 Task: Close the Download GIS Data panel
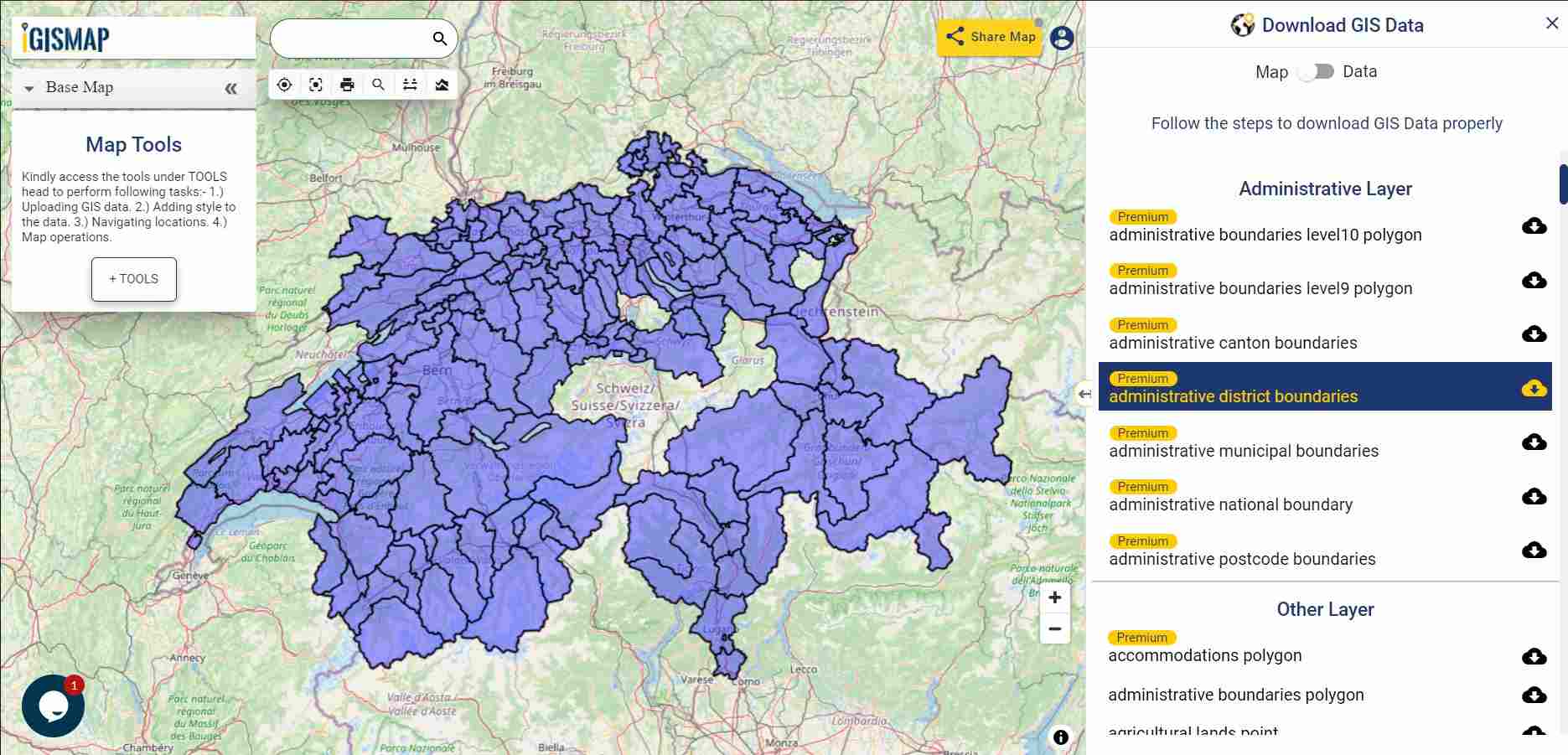[1553, 23]
